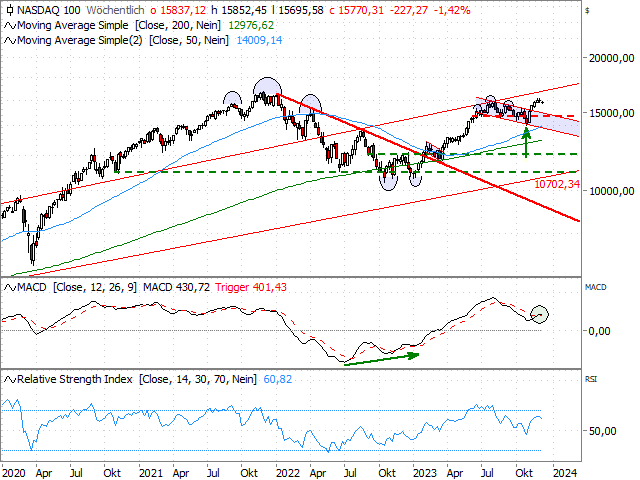The image size is (640, 480).
Task: Click the Moving Average Simple(2) line icon
Action: pyautogui.click(x=10, y=40)
